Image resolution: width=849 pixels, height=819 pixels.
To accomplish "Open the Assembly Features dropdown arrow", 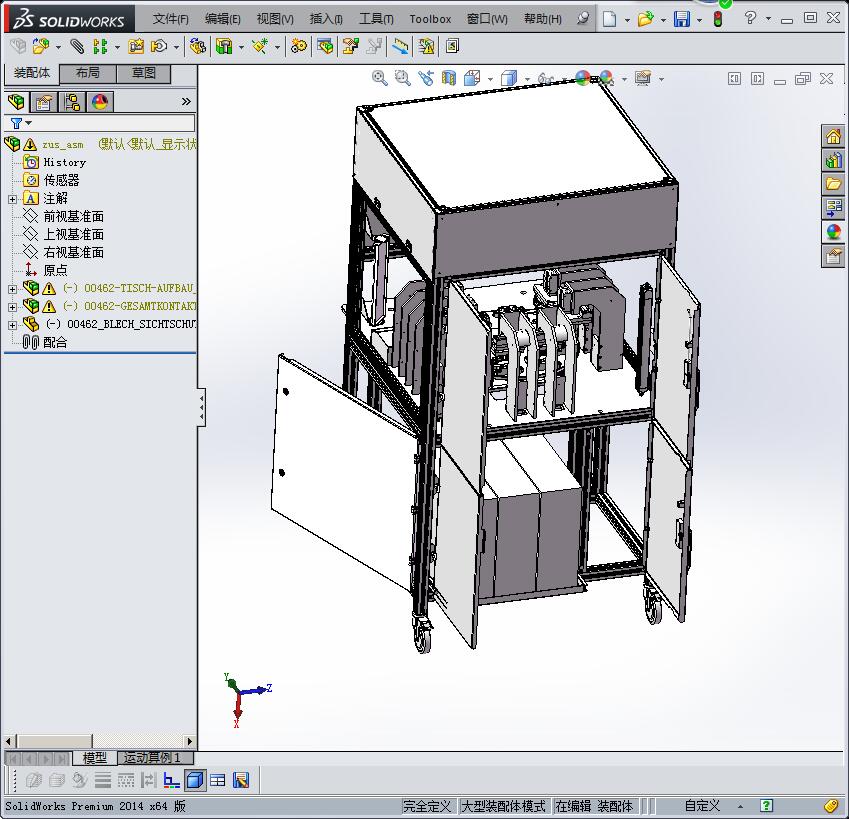I will coord(241,47).
